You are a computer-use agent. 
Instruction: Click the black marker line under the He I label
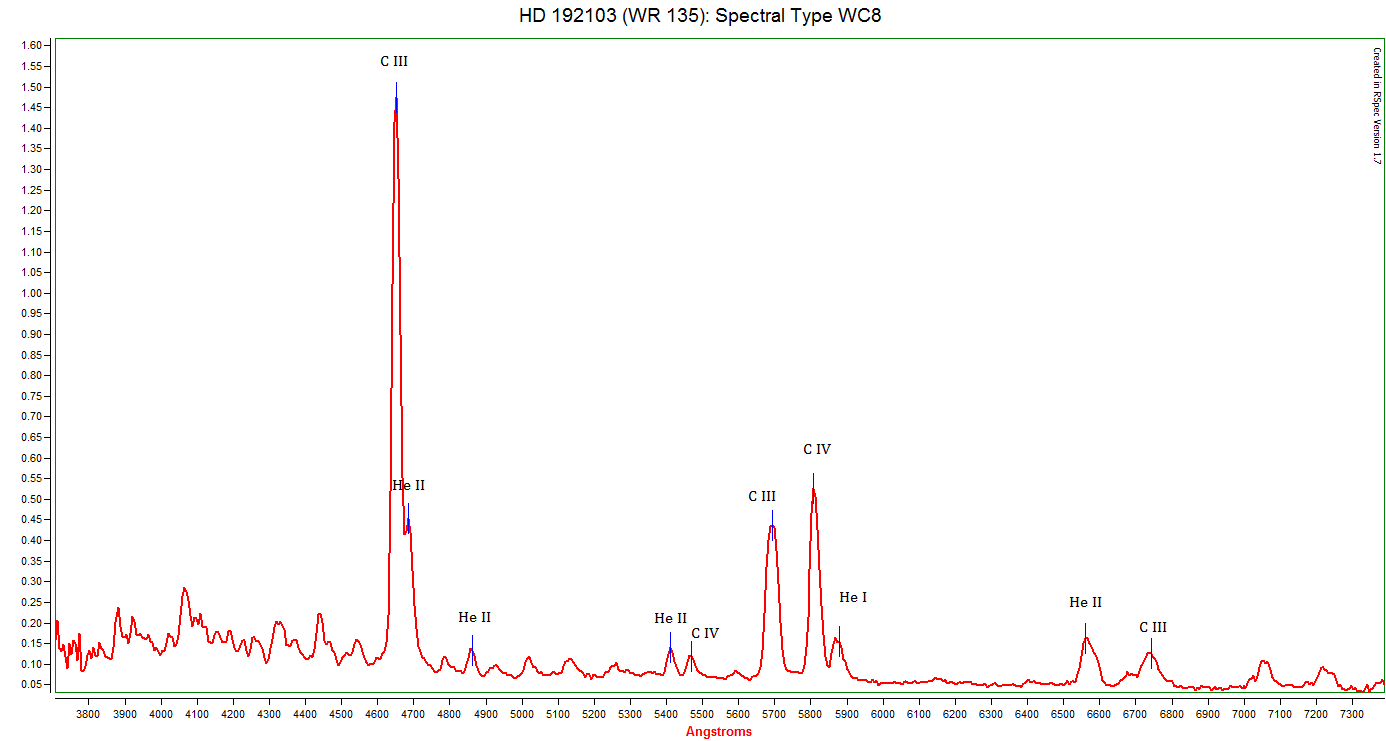[839, 640]
